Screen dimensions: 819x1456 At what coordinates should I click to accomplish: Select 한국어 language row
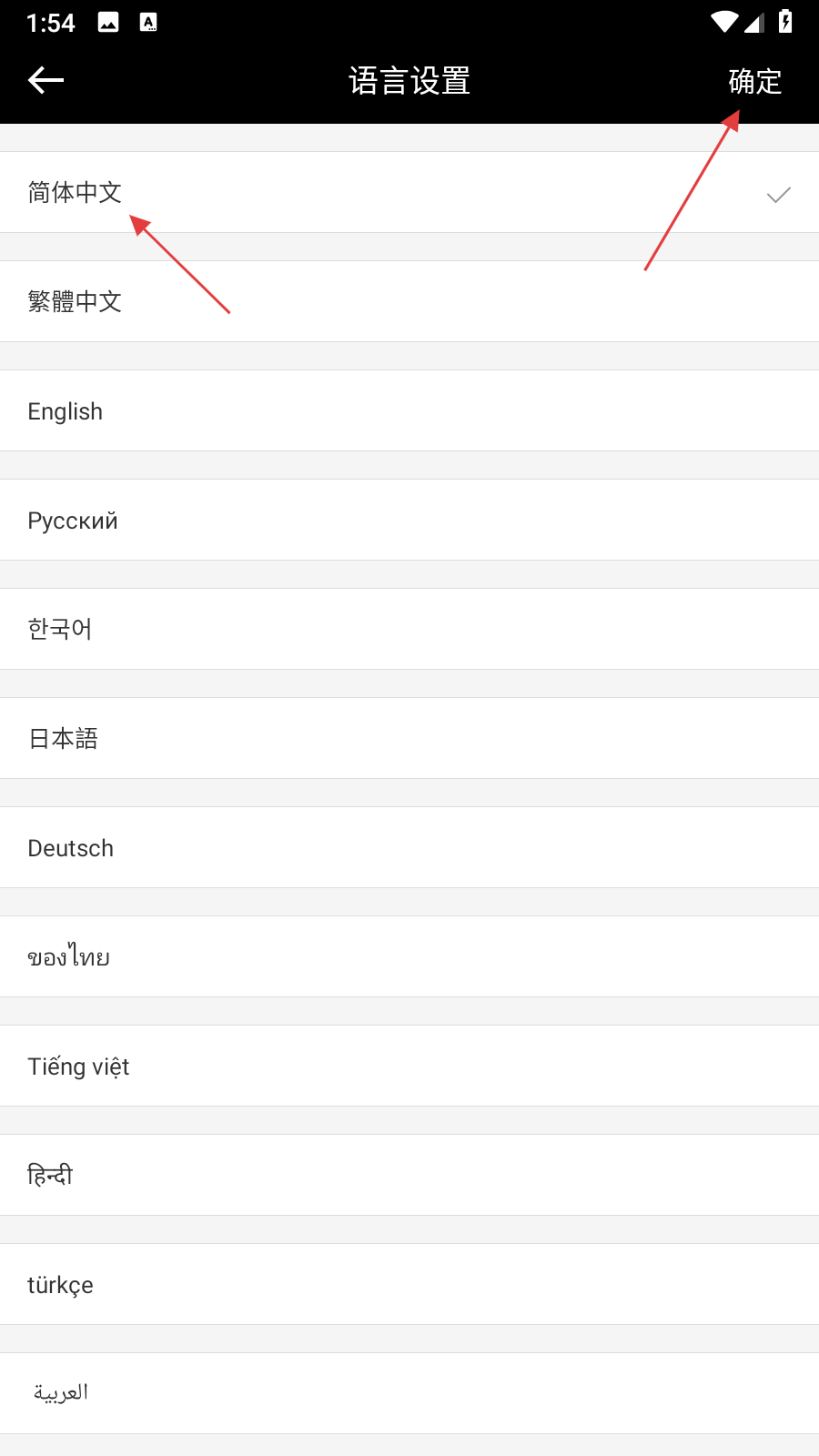(x=60, y=629)
